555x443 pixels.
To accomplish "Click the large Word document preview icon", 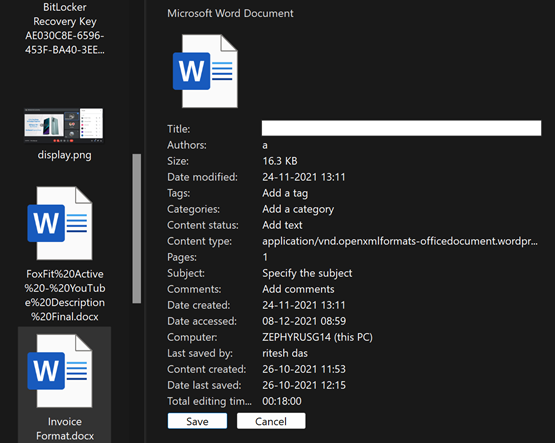I will (205, 71).
